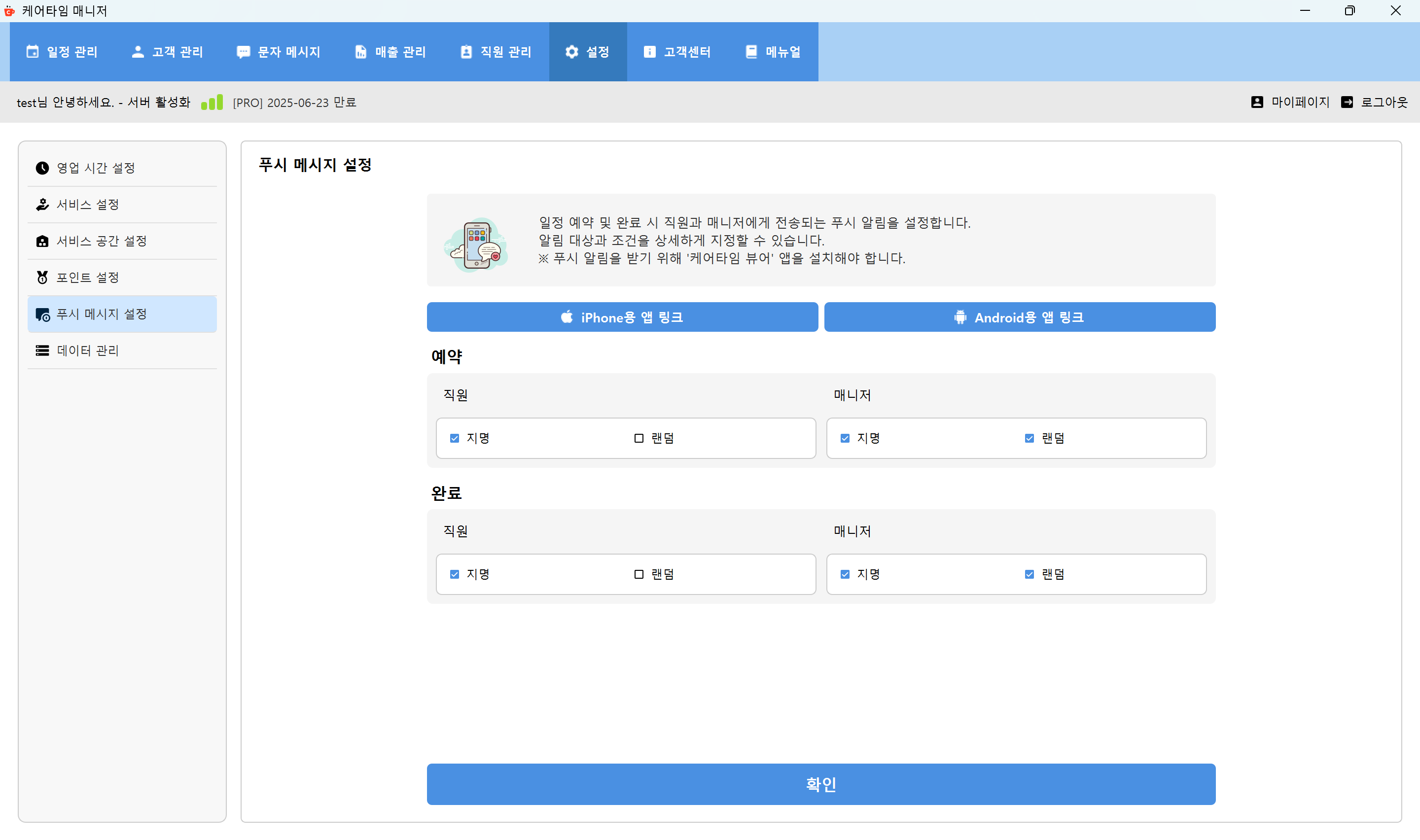The image size is (1420, 840).
Task: Click the 로그아웃 exit icon
Action: click(1348, 102)
